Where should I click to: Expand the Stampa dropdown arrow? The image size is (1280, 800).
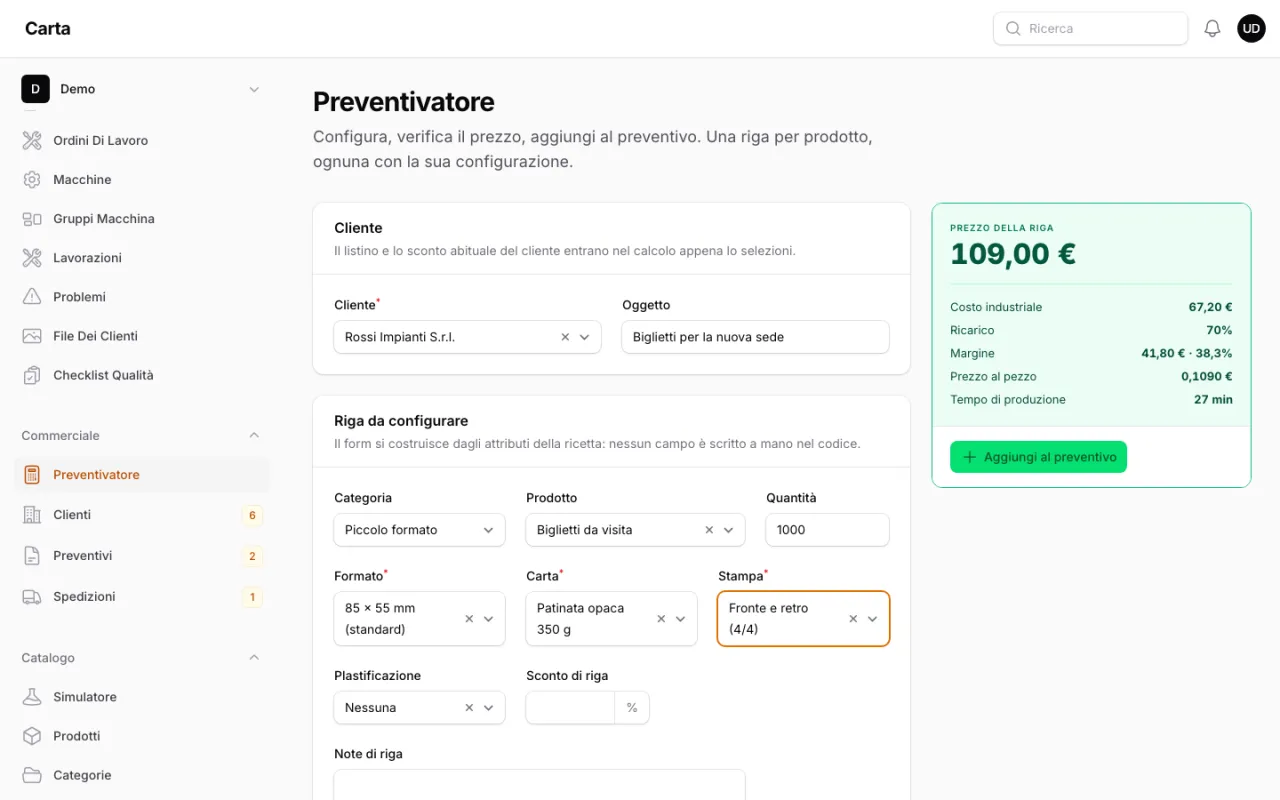pyautogui.click(x=873, y=619)
